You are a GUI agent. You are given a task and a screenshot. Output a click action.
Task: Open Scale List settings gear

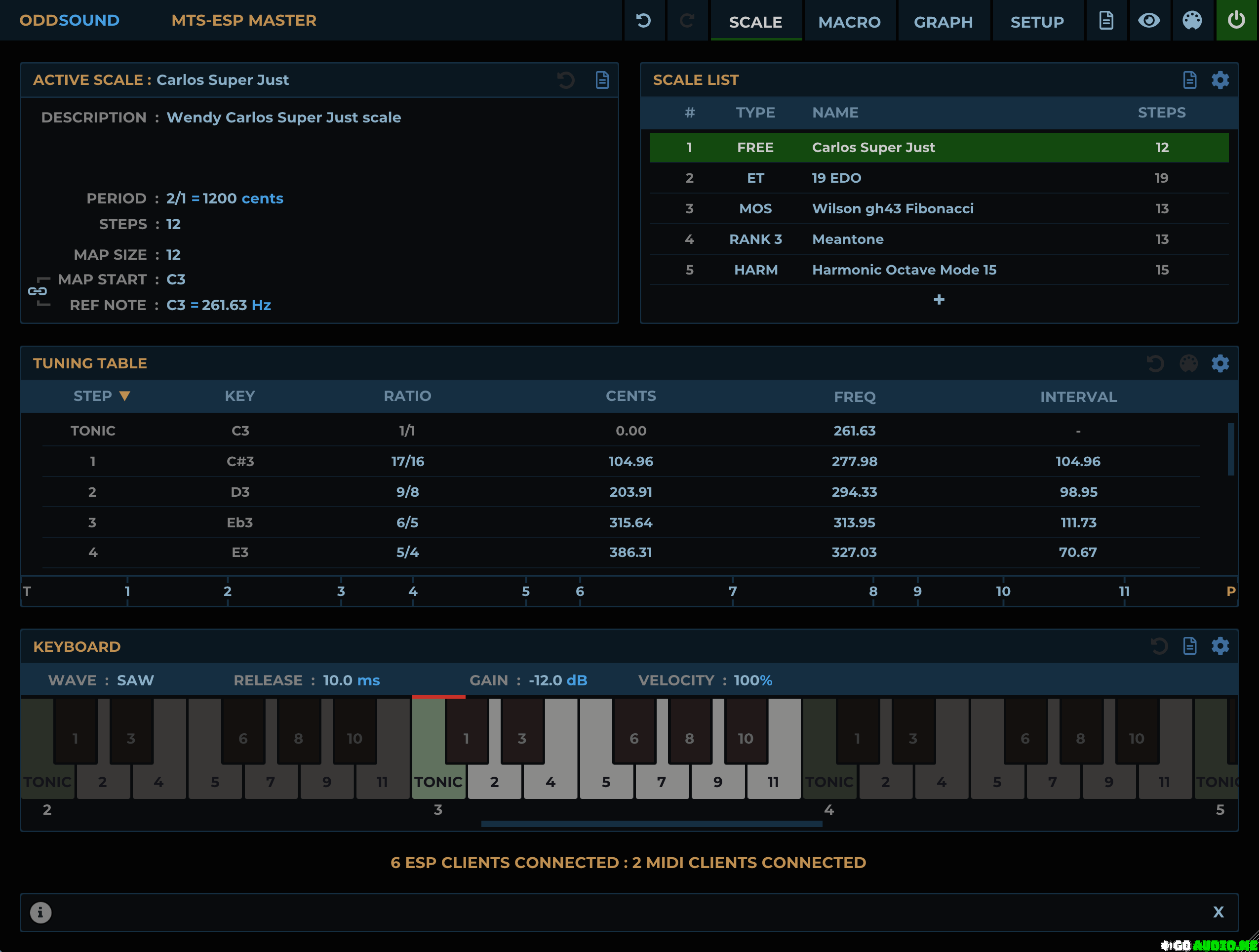click(1220, 79)
